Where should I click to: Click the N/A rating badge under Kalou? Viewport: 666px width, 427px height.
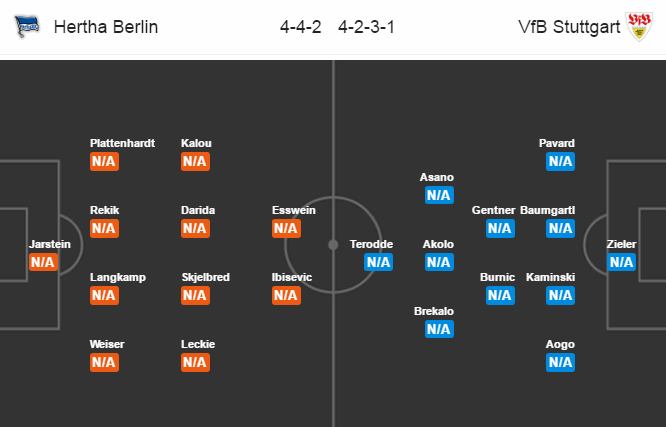[195, 161]
